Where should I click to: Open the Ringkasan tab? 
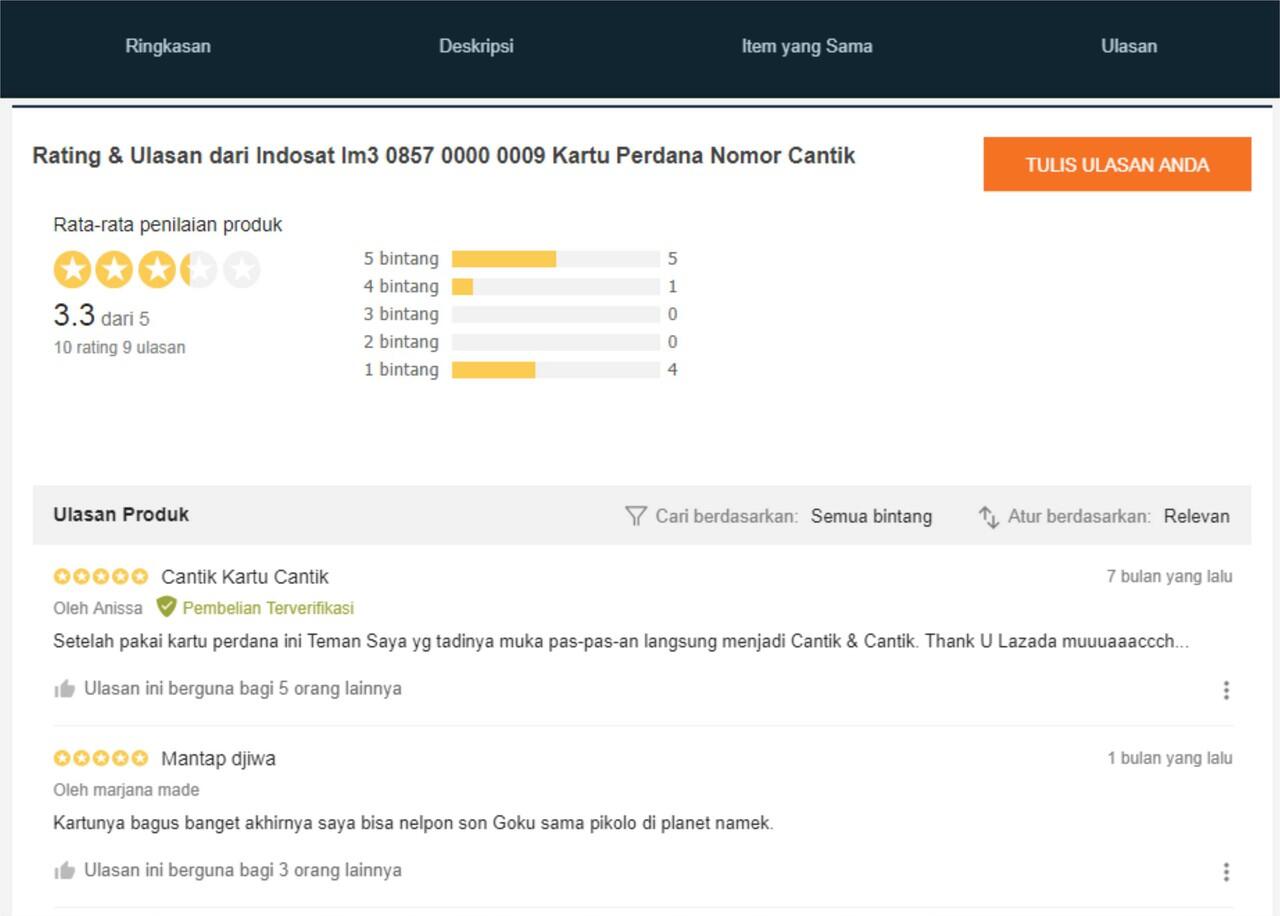[x=168, y=46]
